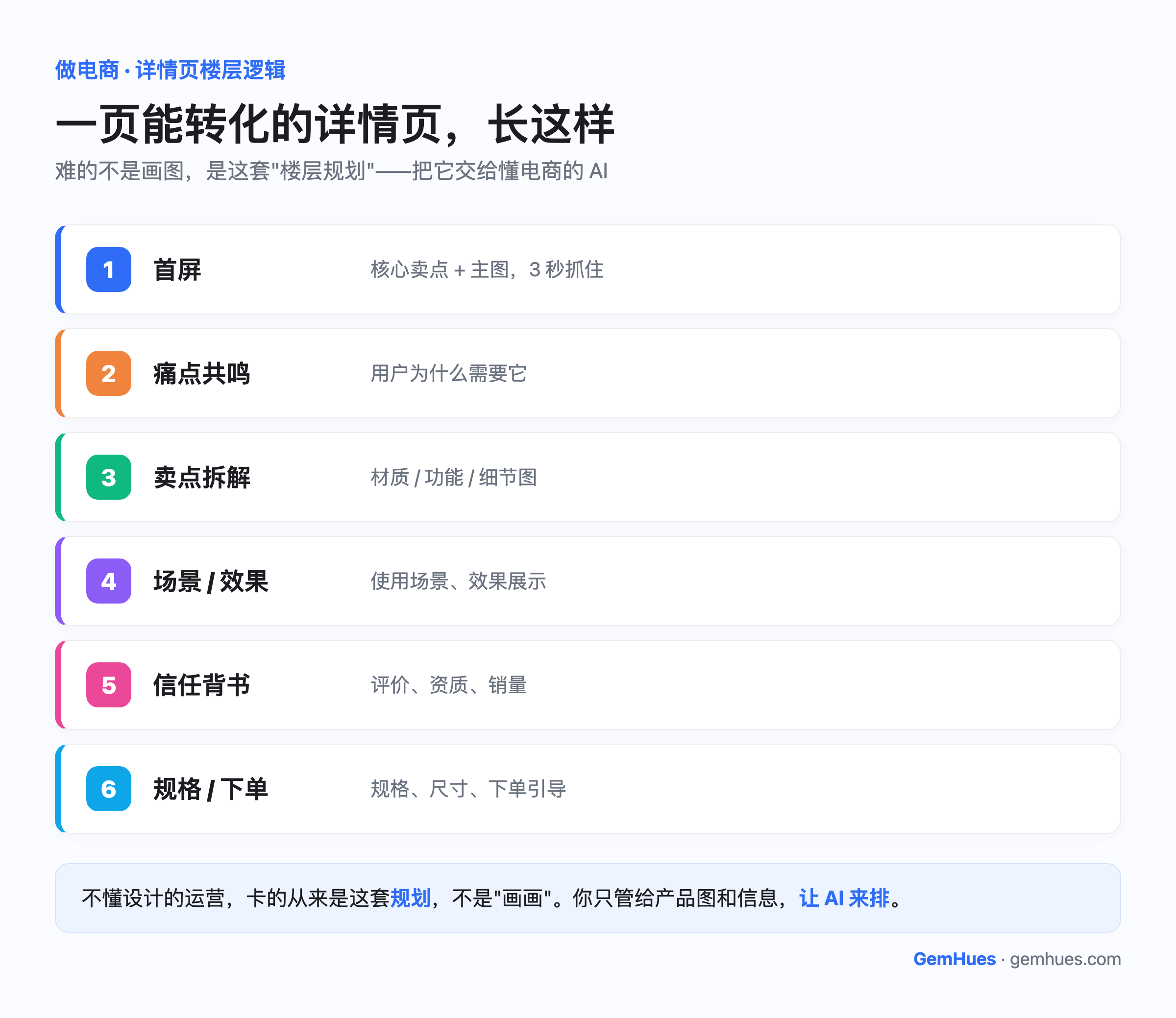This screenshot has width=1176, height=1018.
Task: Click the highlighted word 规划 in footer note
Action: [410, 898]
